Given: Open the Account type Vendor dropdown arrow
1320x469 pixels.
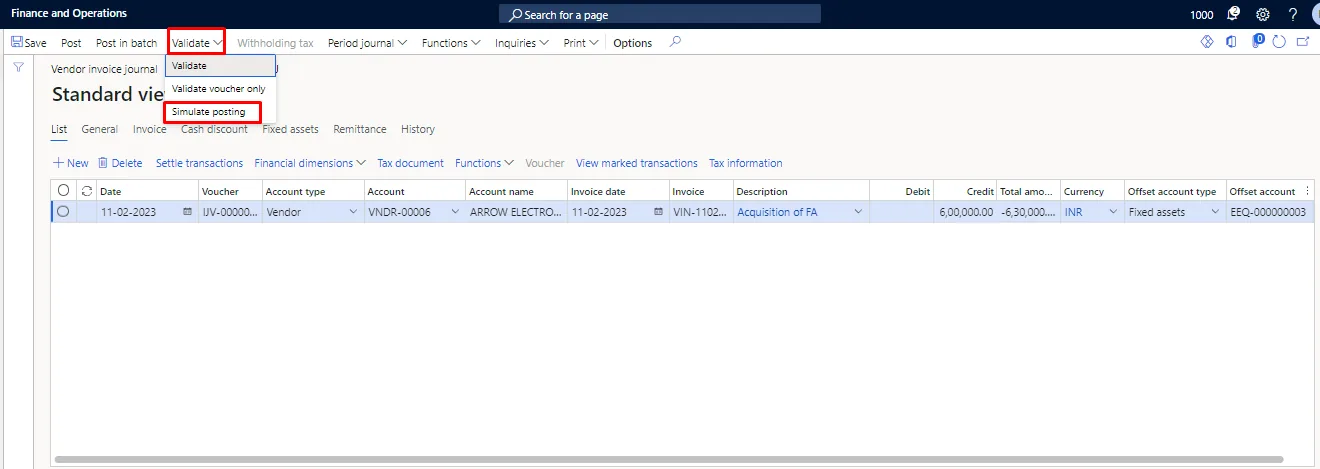Looking at the screenshot, I should tap(353, 212).
